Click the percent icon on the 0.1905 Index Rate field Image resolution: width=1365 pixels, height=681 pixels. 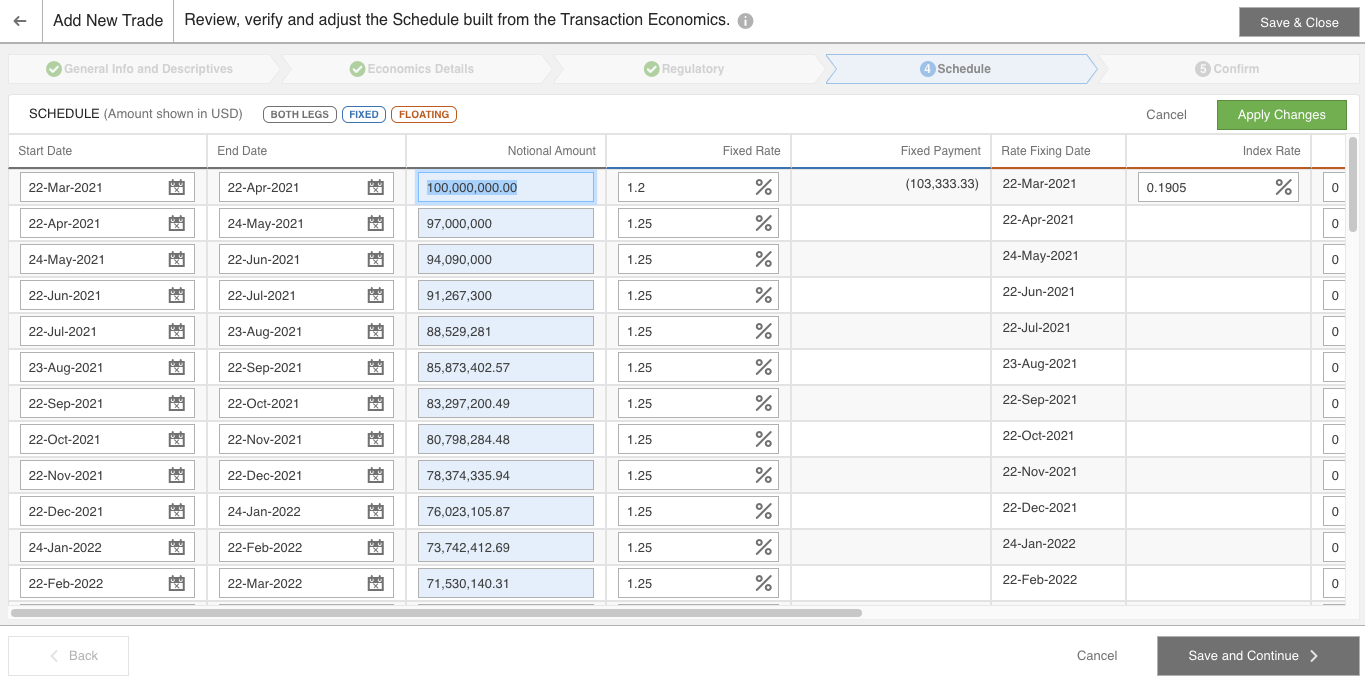1283,187
